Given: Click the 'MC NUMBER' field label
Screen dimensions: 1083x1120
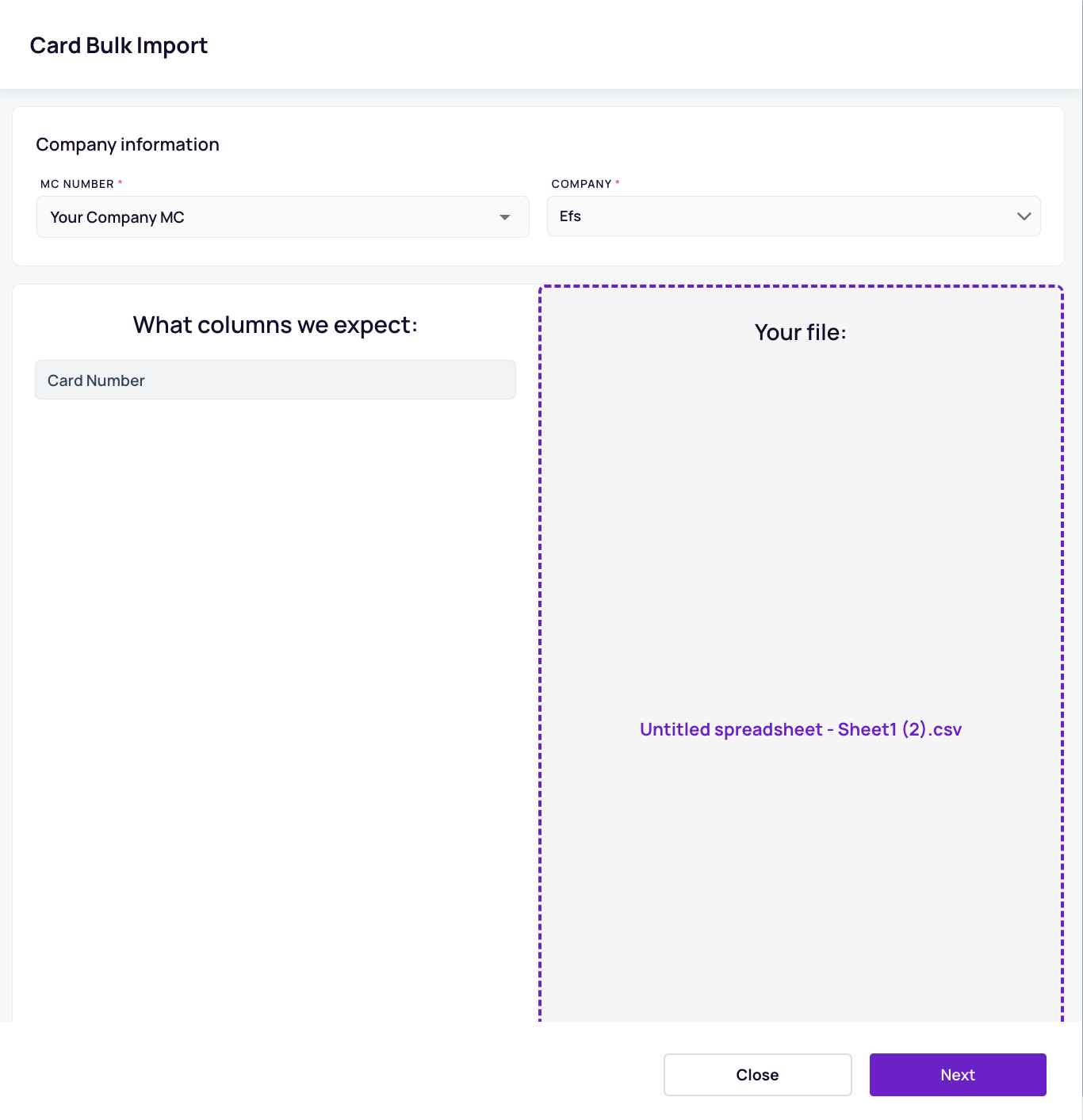Looking at the screenshot, I should click(x=77, y=184).
